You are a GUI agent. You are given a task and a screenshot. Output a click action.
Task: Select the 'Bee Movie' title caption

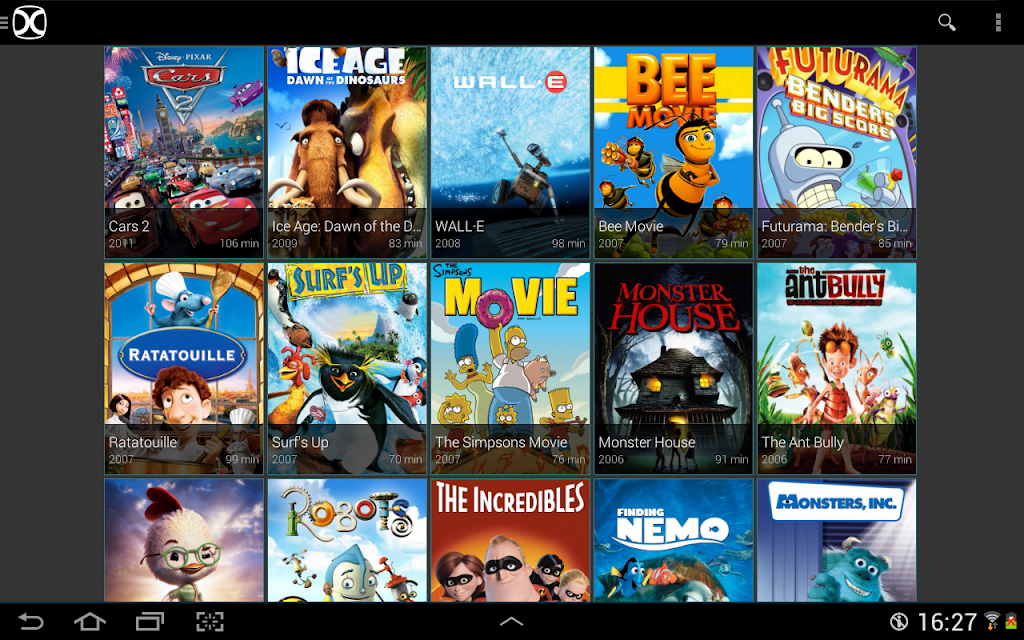(x=631, y=226)
